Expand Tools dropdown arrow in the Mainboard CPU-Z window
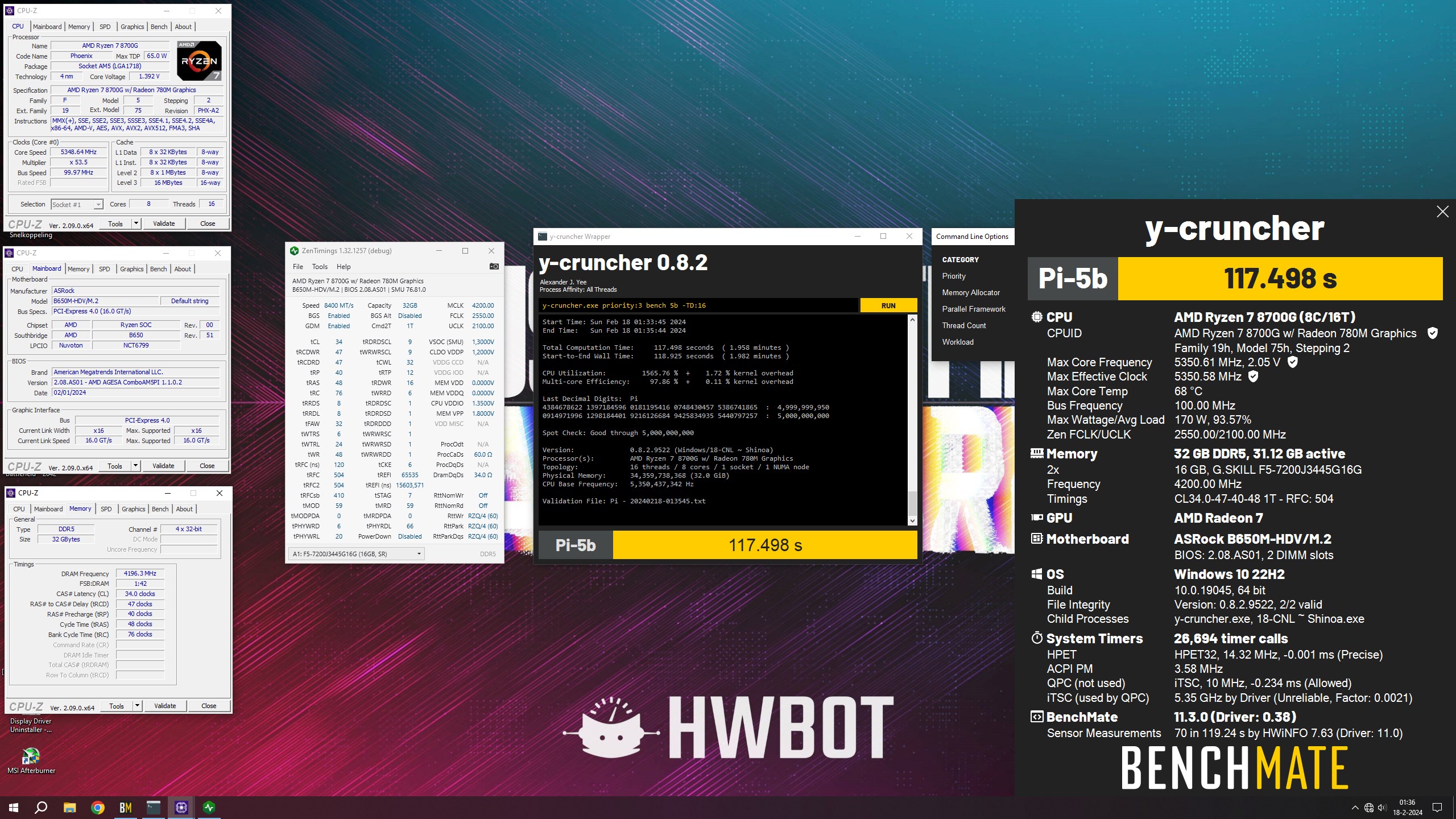The image size is (1456, 819). coord(135,466)
